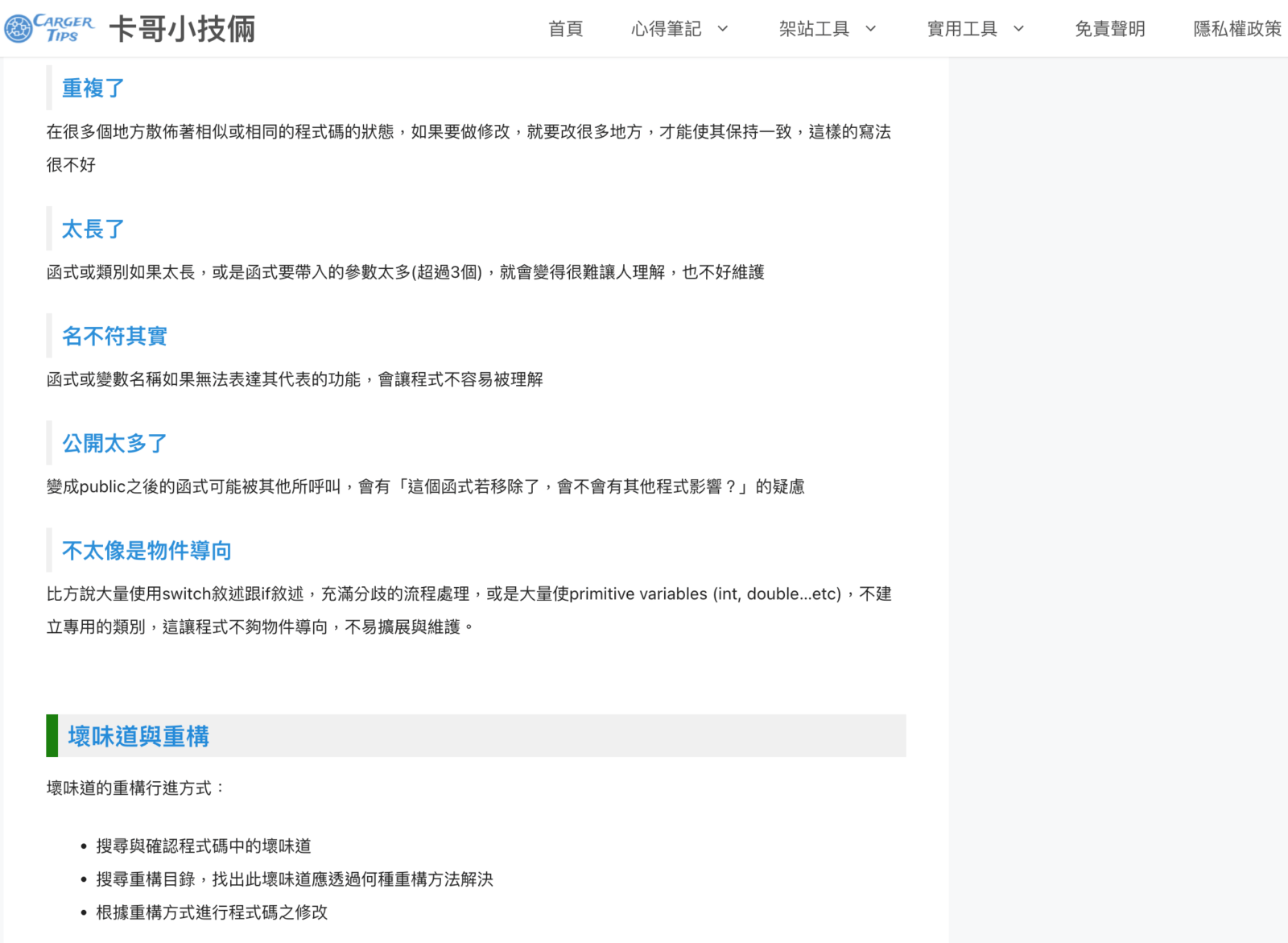Click the 名不符其實 heading
Image resolution: width=1288 pixels, height=943 pixels.
pyautogui.click(x=114, y=336)
